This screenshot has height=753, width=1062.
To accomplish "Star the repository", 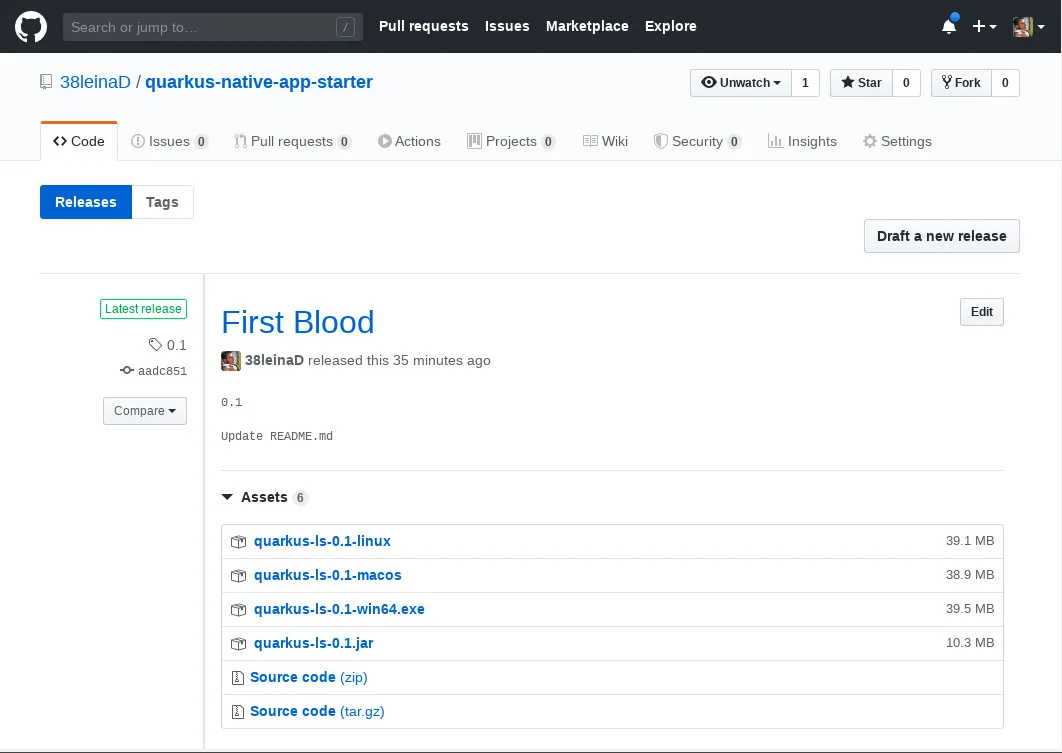I will click(862, 83).
